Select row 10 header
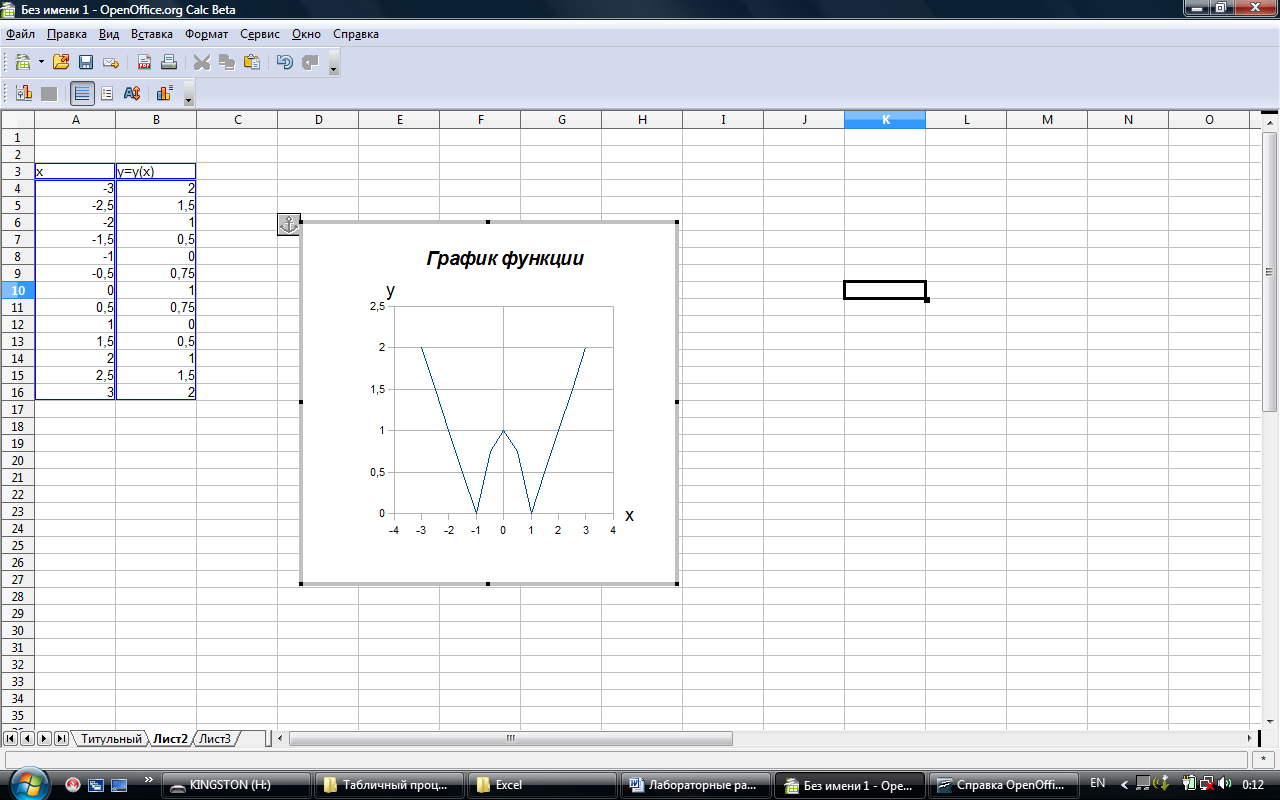Image resolution: width=1280 pixels, height=800 pixels. 17,290
